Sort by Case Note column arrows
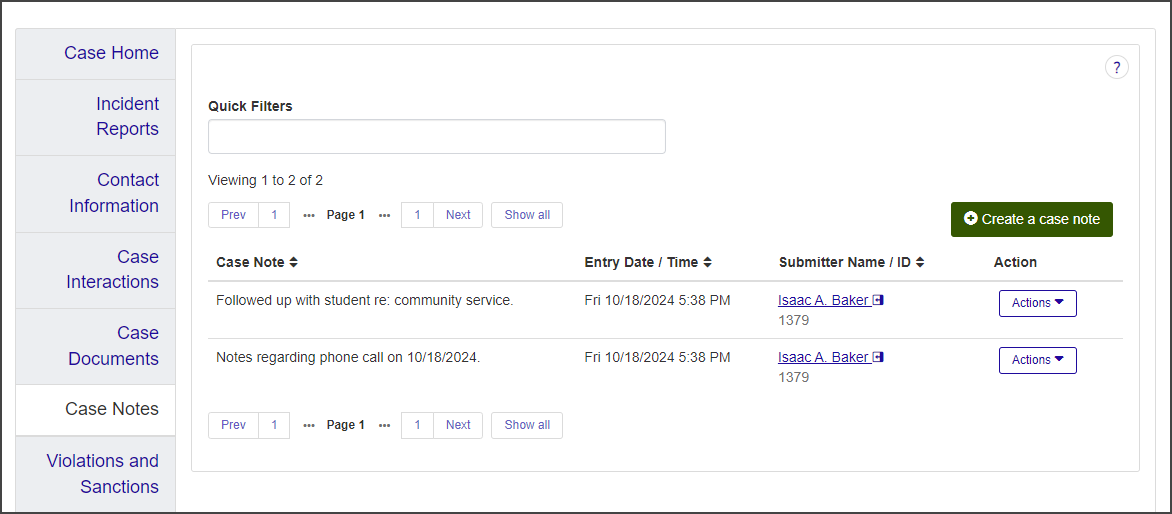The width and height of the screenshot is (1172, 514). (293, 262)
